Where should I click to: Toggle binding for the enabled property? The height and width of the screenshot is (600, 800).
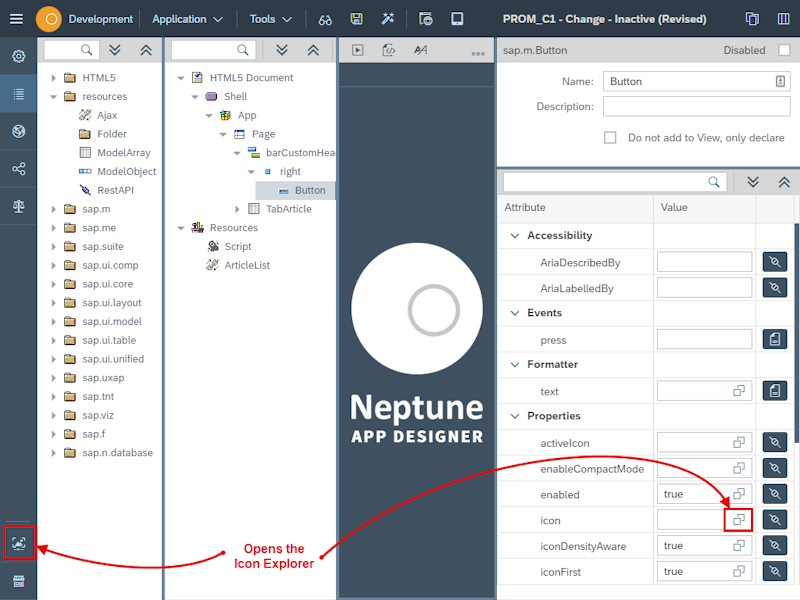pos(775,494)
